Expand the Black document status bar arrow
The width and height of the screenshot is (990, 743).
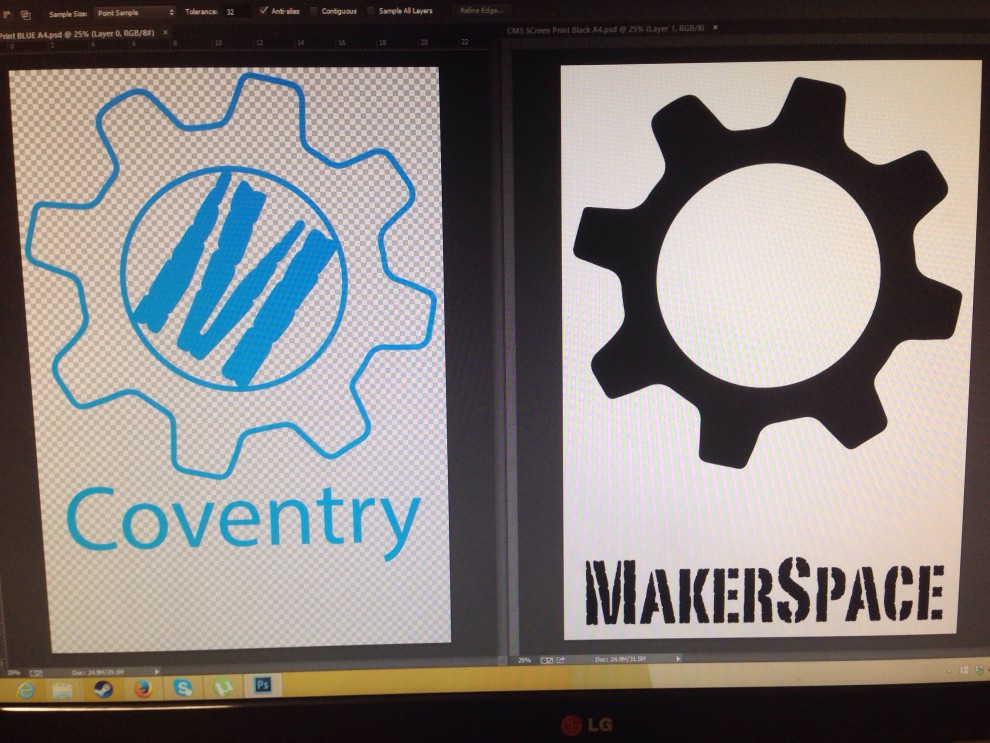pos(679,658)
